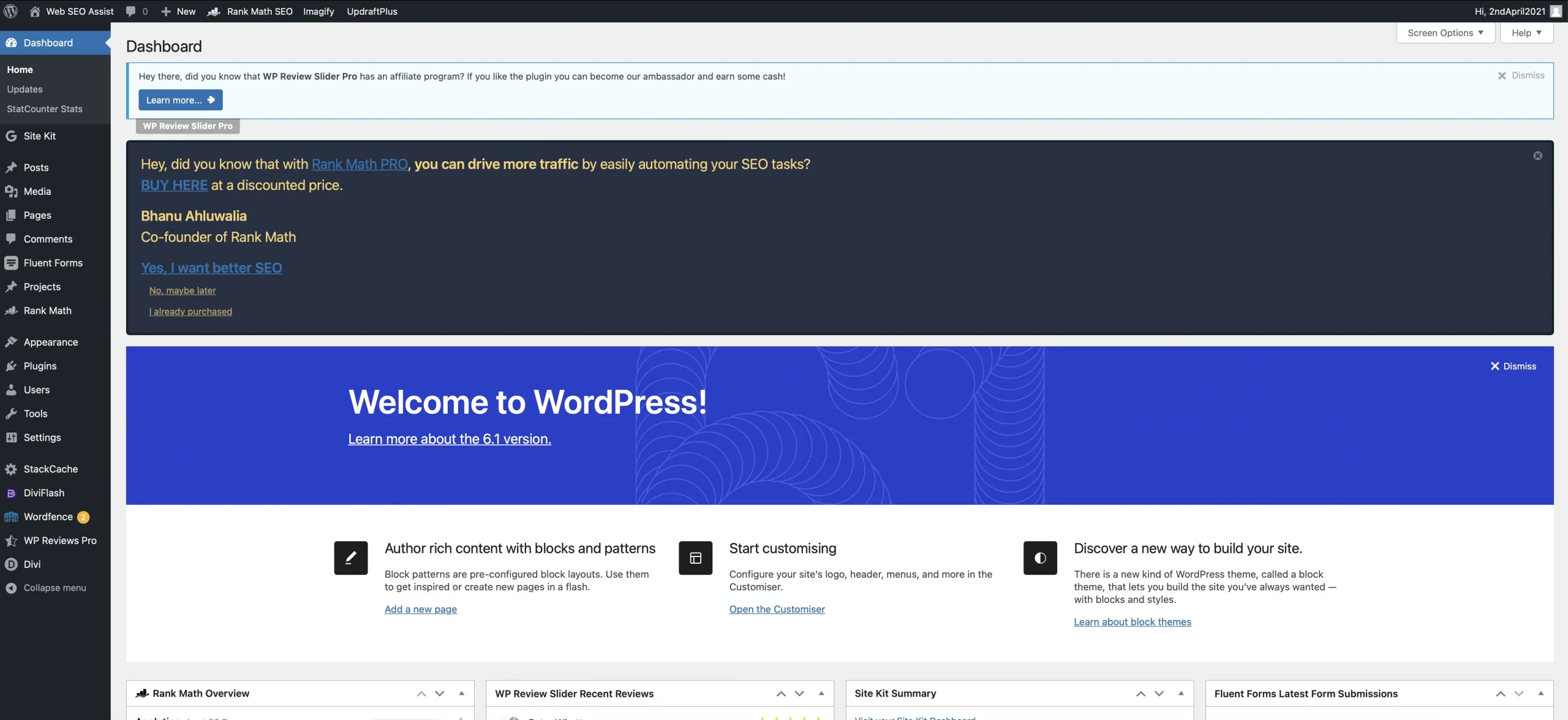Move Fluent Forms Latest Submissions widget up
This screenshot has height=720, width=1568.
click(1501, 694)
